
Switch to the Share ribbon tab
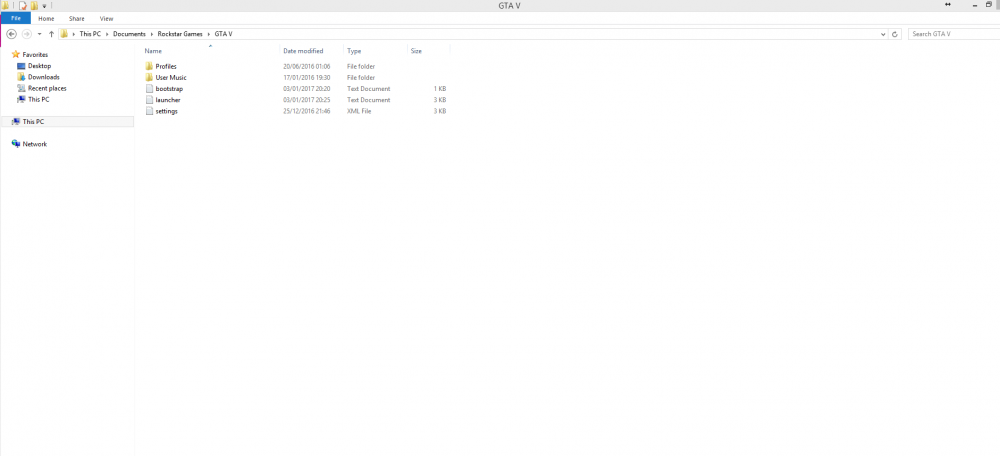point(77,18)
